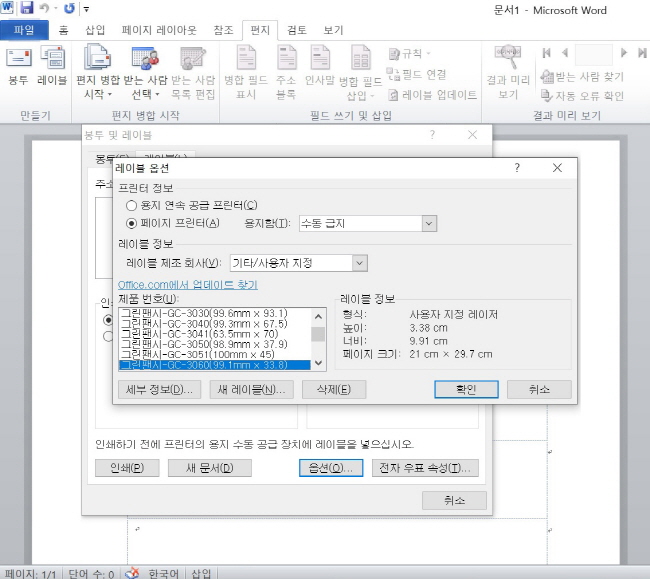Select continuous-feed printer (용지 연속 공급 프린터) radio
The width and height of the screenshot is (650, 579).
(132, 205)
